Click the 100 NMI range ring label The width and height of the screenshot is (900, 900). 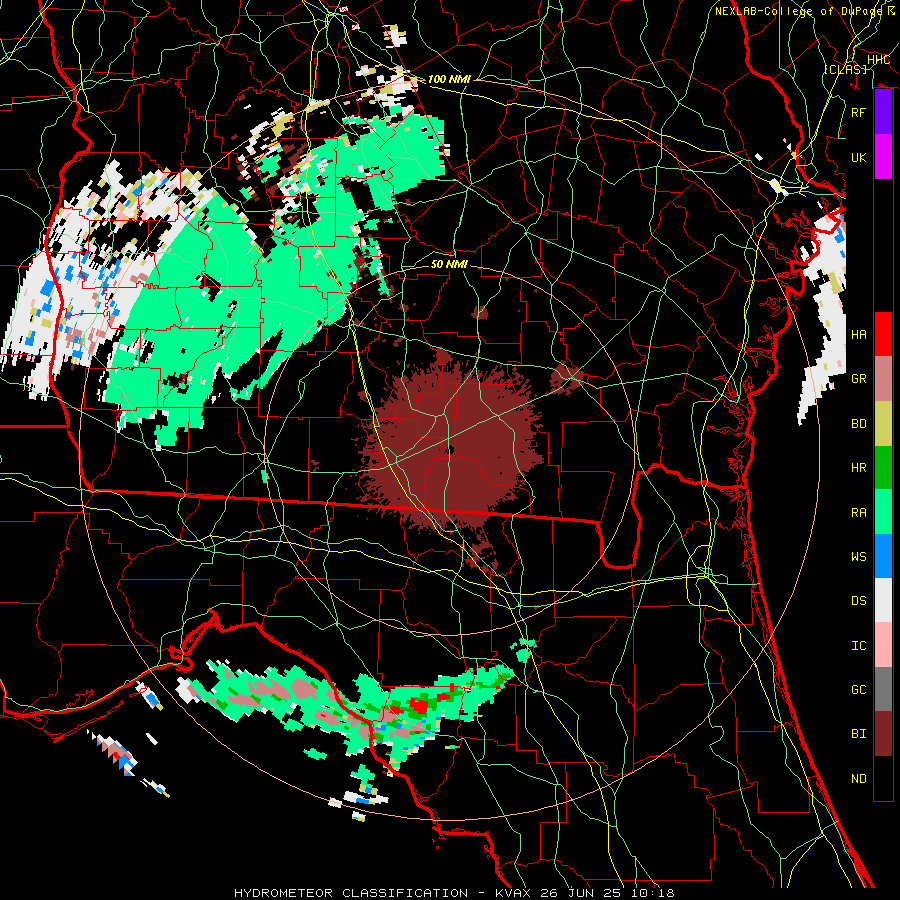click(x=449, y=79)
